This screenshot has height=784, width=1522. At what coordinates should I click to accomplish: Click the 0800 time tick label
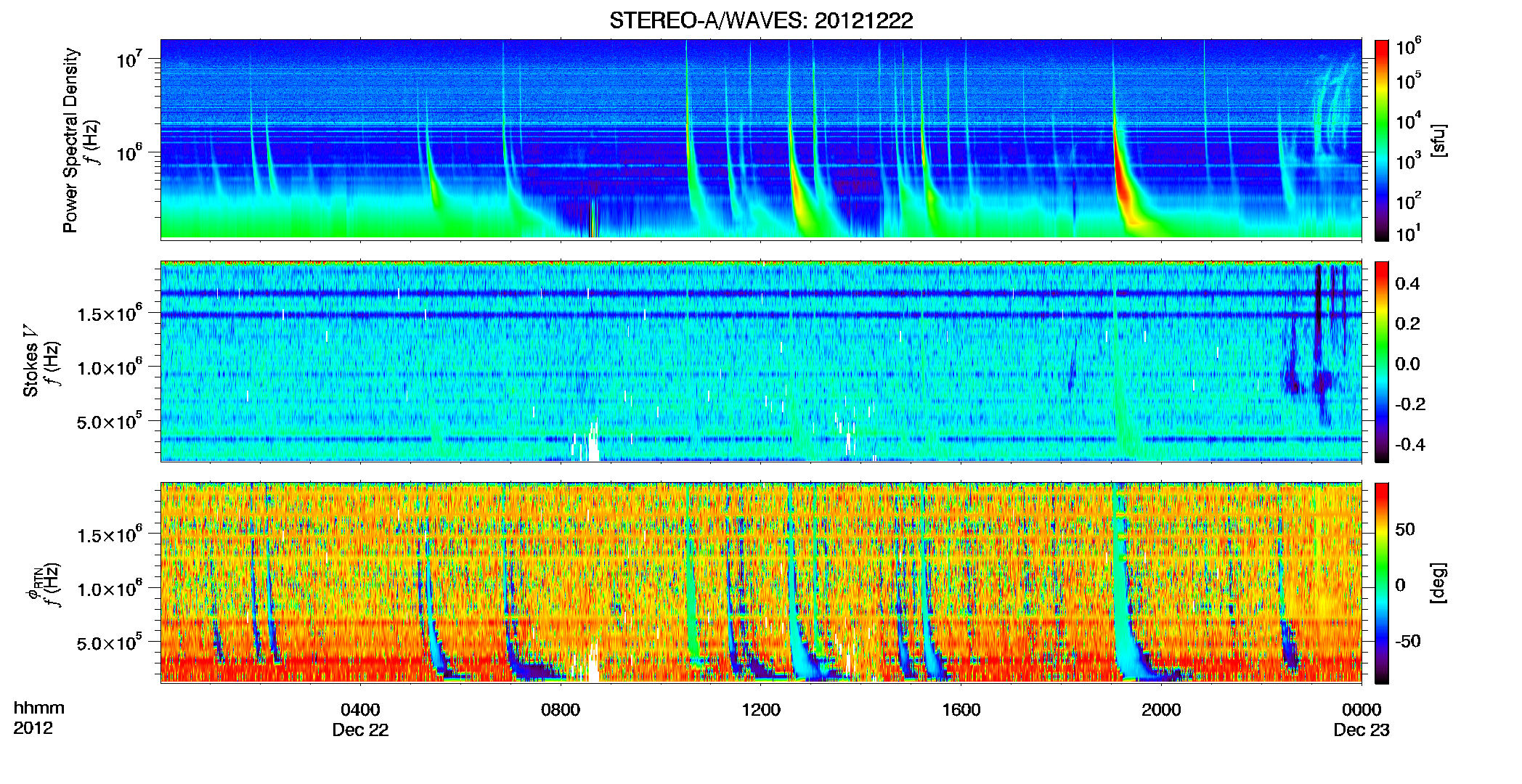click(x=561, y=709)
